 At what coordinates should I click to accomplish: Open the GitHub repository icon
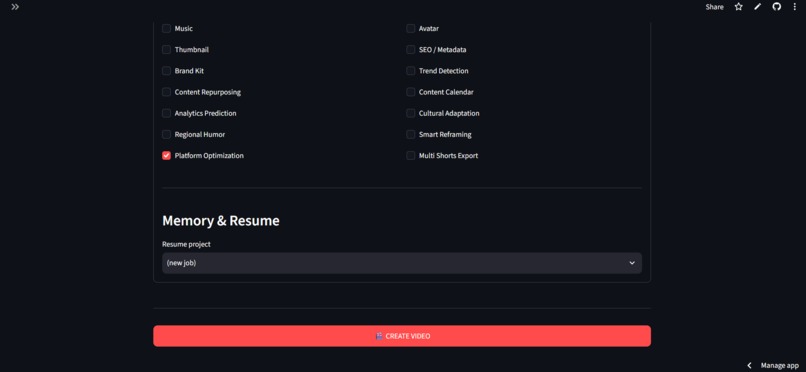[x=777, y=7]
